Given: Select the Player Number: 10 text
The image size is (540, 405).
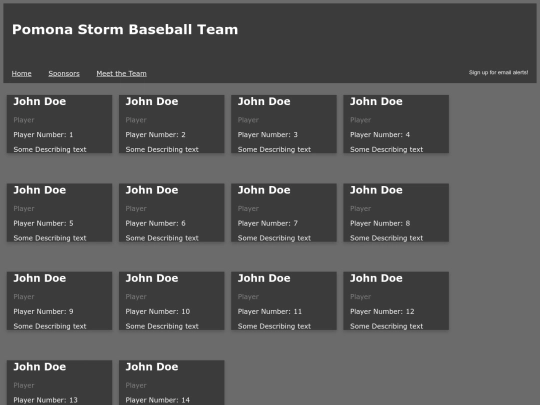Looking at the screenshot, I should tap(158, 311).
